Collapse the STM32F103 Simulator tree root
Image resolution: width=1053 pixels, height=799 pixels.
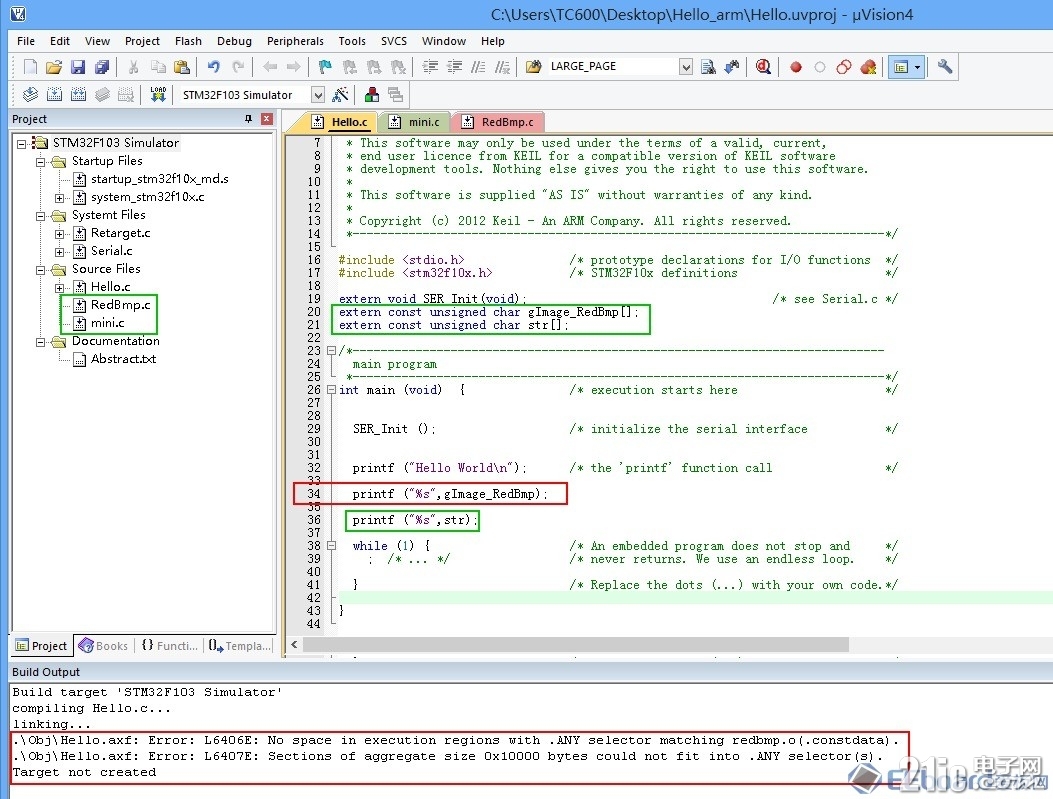21,143
